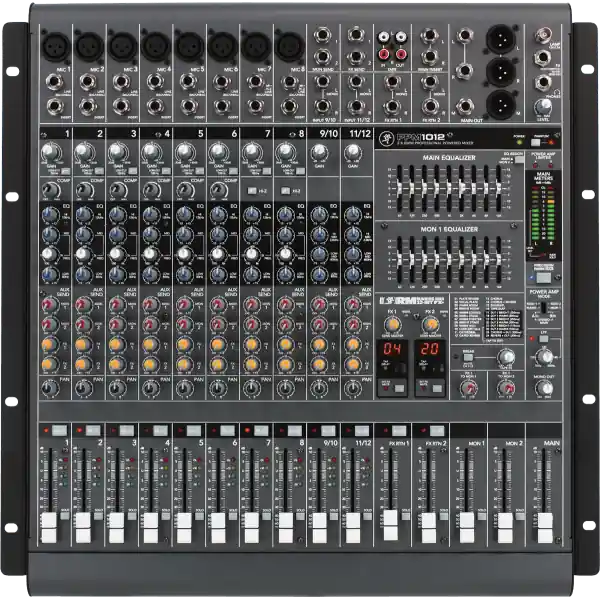The height and width of the screenshot is (600, 600).
Task: Click channel 8 Low EQ knob
Action: [x=285, y=274]
